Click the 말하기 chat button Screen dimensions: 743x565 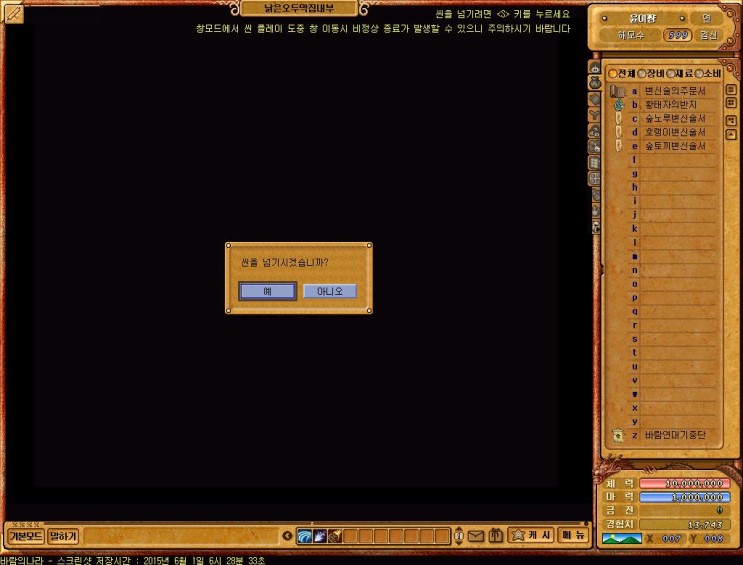coord(63,536)
